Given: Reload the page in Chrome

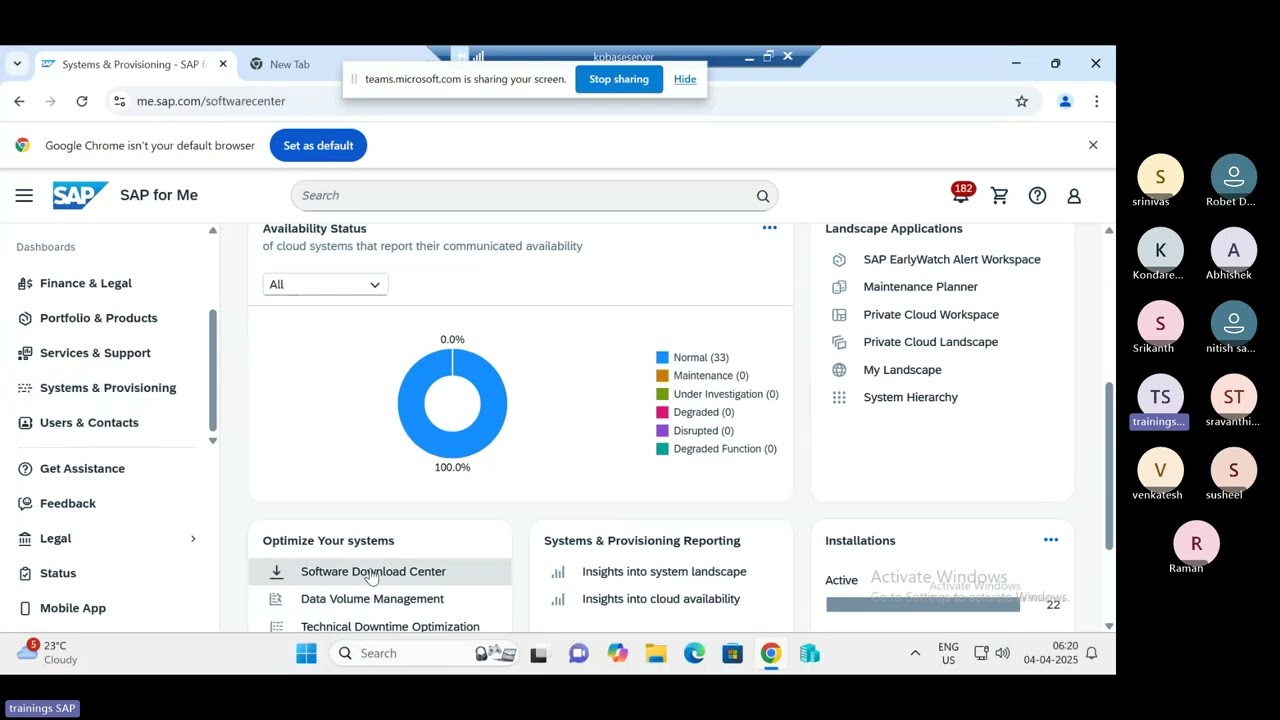Looking at the screenshot, I should point(82,101).
